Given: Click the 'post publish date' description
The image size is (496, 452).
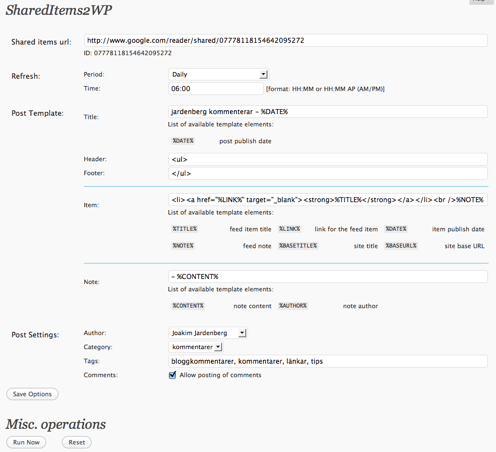Looking at the screenshot, I should click(x=245, y=141).
